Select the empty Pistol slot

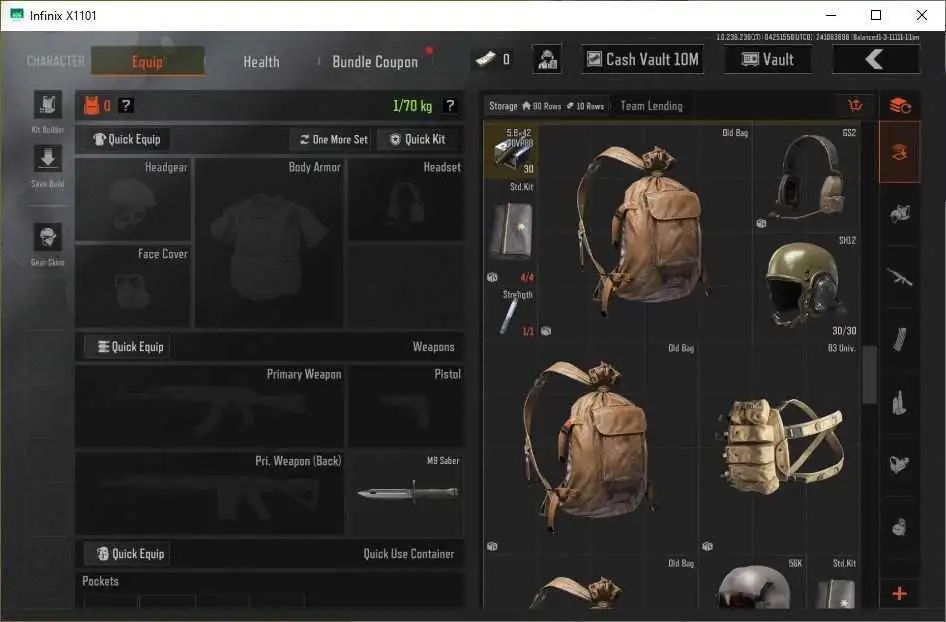[x=406, y=407]
